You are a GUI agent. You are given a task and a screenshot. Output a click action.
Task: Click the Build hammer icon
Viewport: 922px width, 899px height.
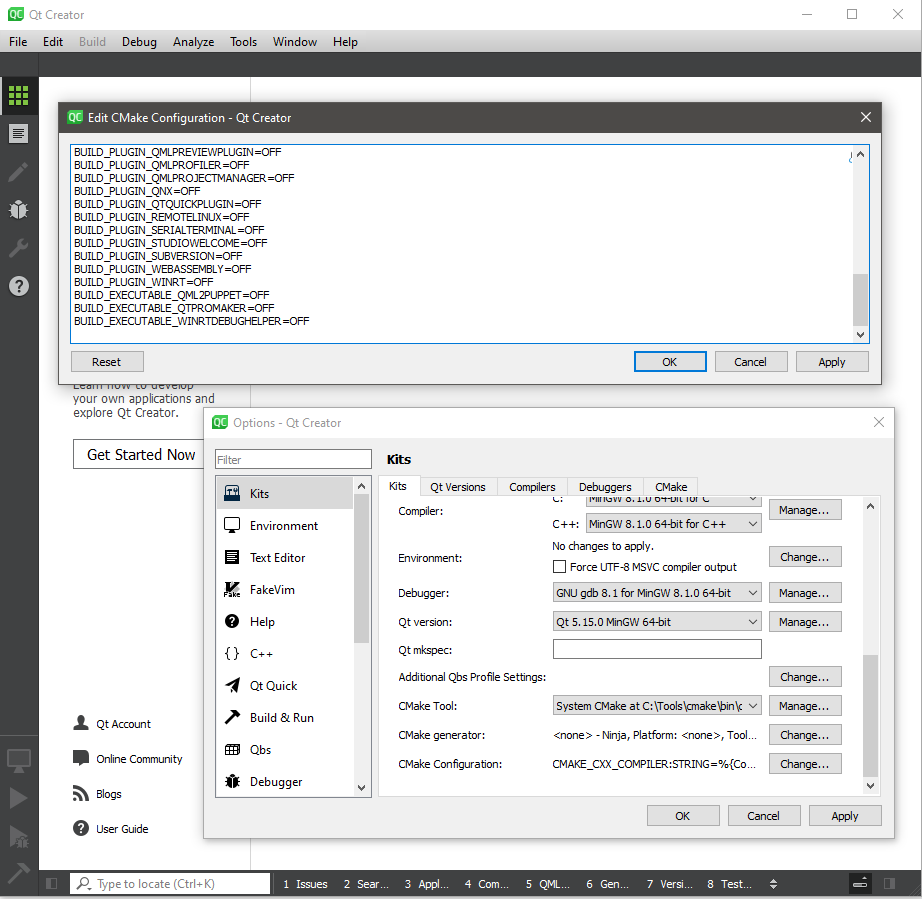coord(18,872)
